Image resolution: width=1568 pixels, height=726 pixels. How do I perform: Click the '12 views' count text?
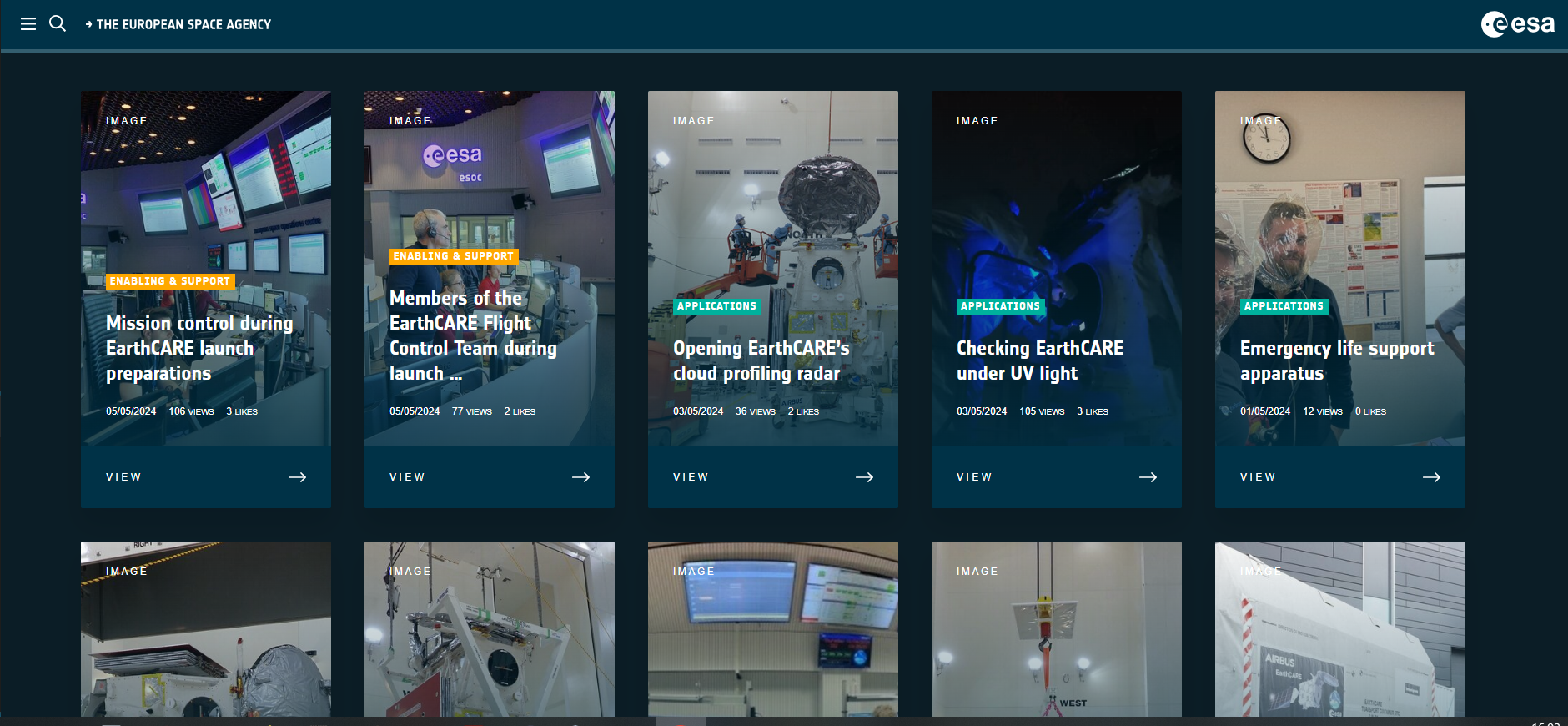click(1323, 411)
